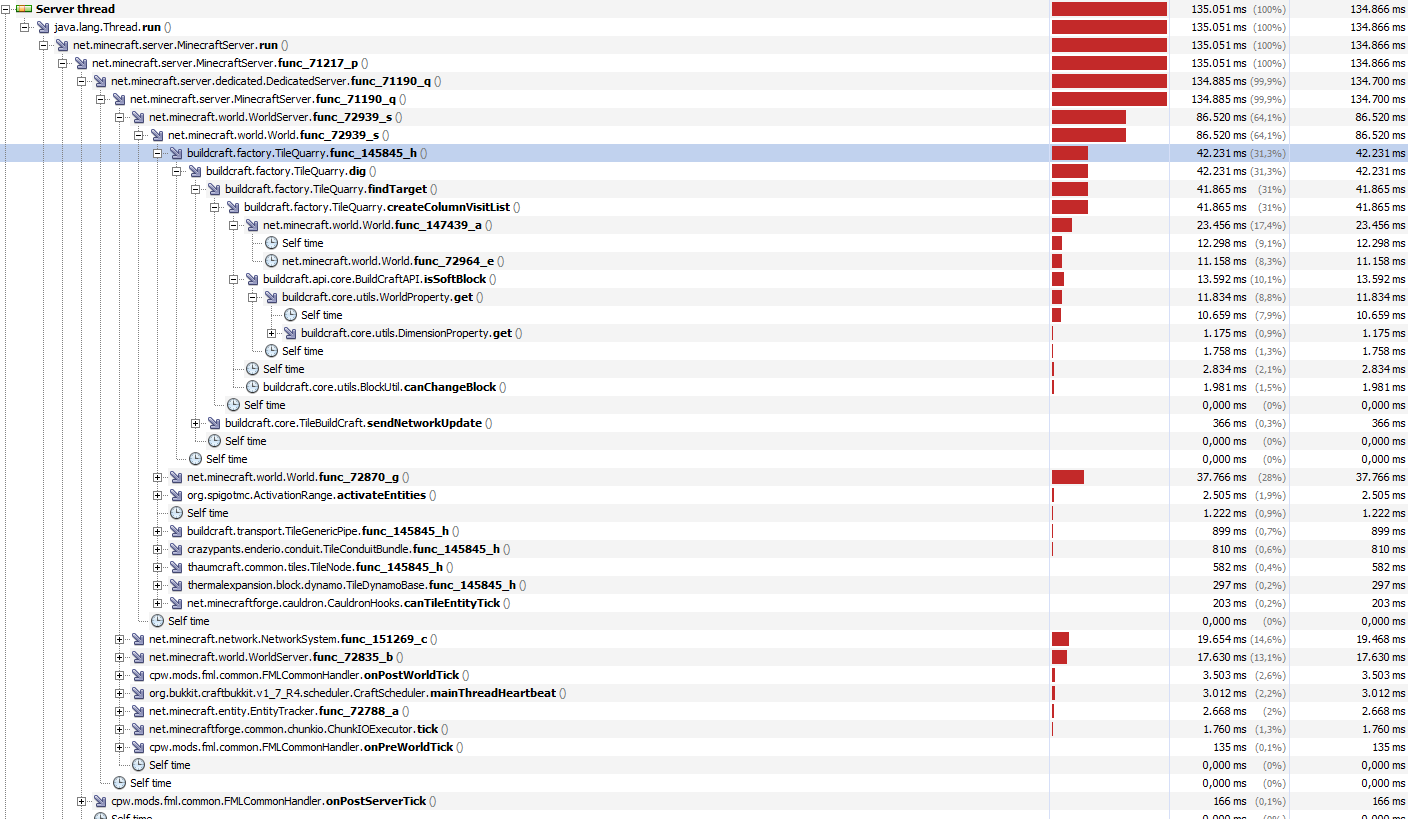Select the BlockUtil.canChangeBlock row
This screenshot has width=1408, height=819.
(704, 387)
